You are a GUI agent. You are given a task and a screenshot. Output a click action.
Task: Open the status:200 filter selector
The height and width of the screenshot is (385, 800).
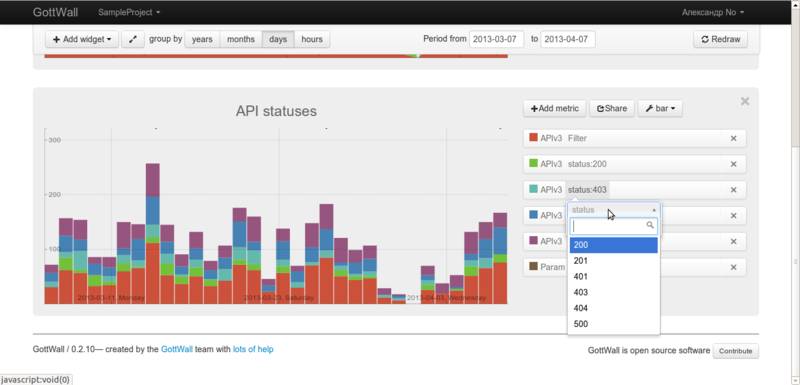click(x=587, y=164)
